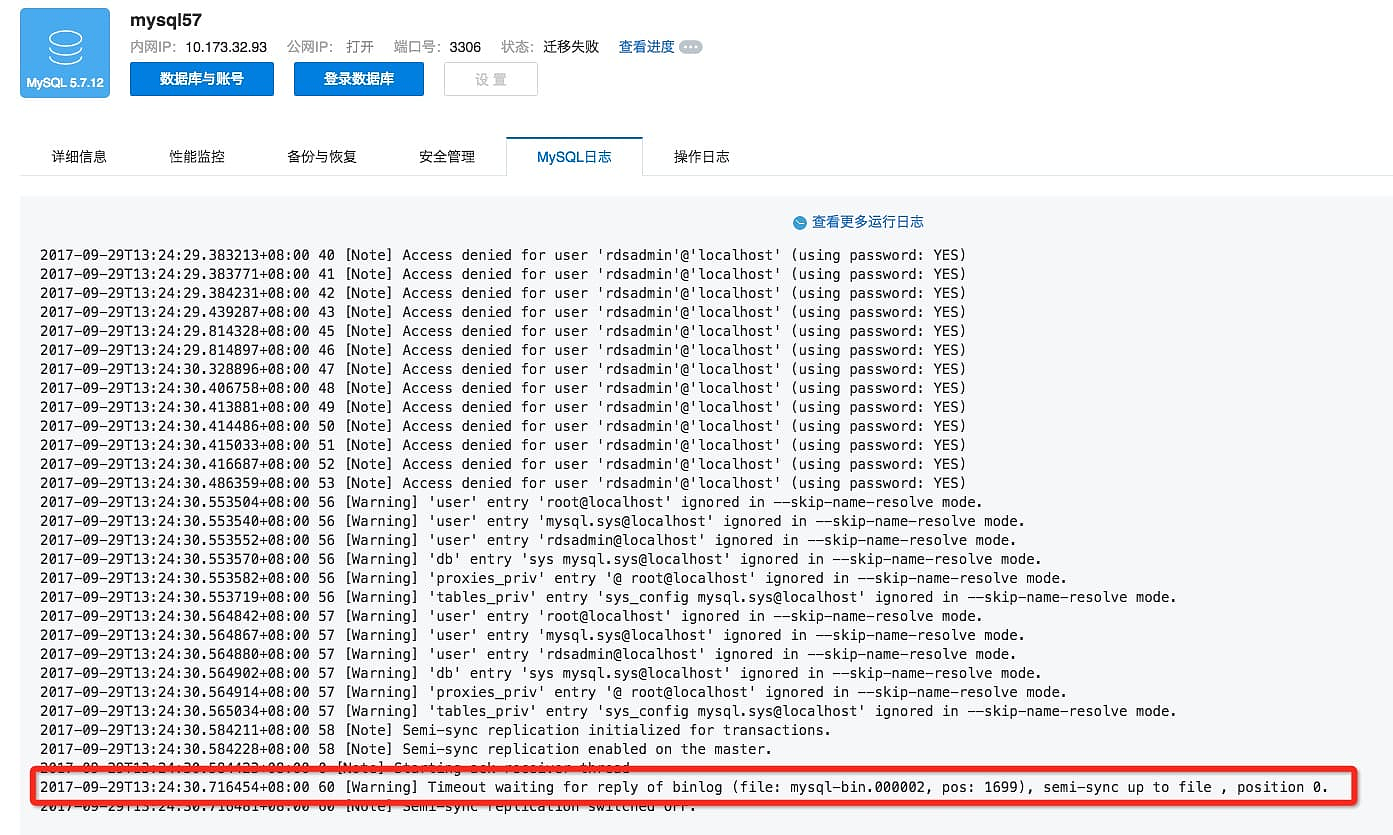Click the 迁移失败 status text

click(571, 47)
